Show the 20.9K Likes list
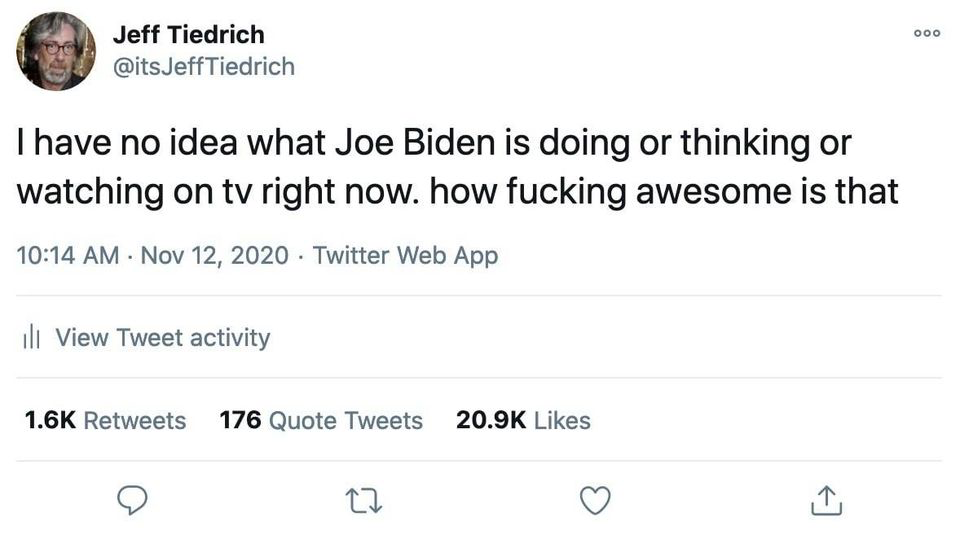The height and width of the screenshot is (539, 960). tap(523, 421)
